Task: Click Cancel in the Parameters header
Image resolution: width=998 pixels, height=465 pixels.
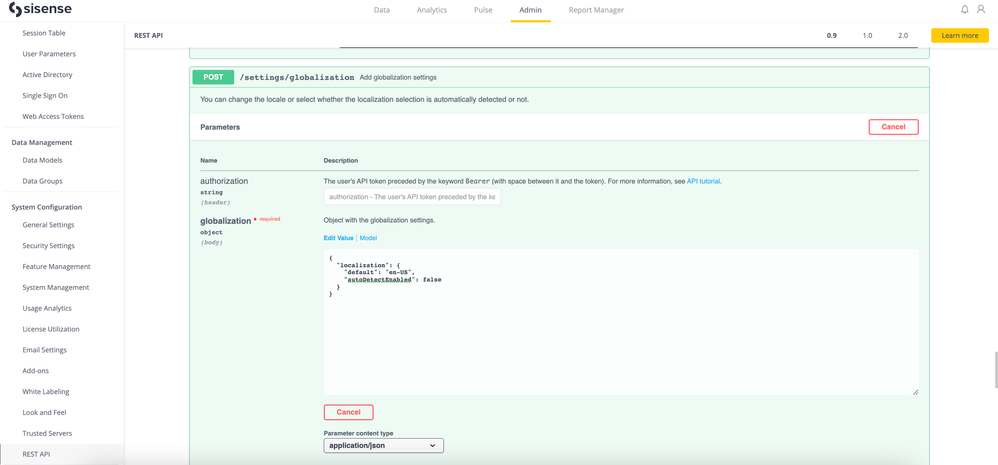Action: [893, 127]
